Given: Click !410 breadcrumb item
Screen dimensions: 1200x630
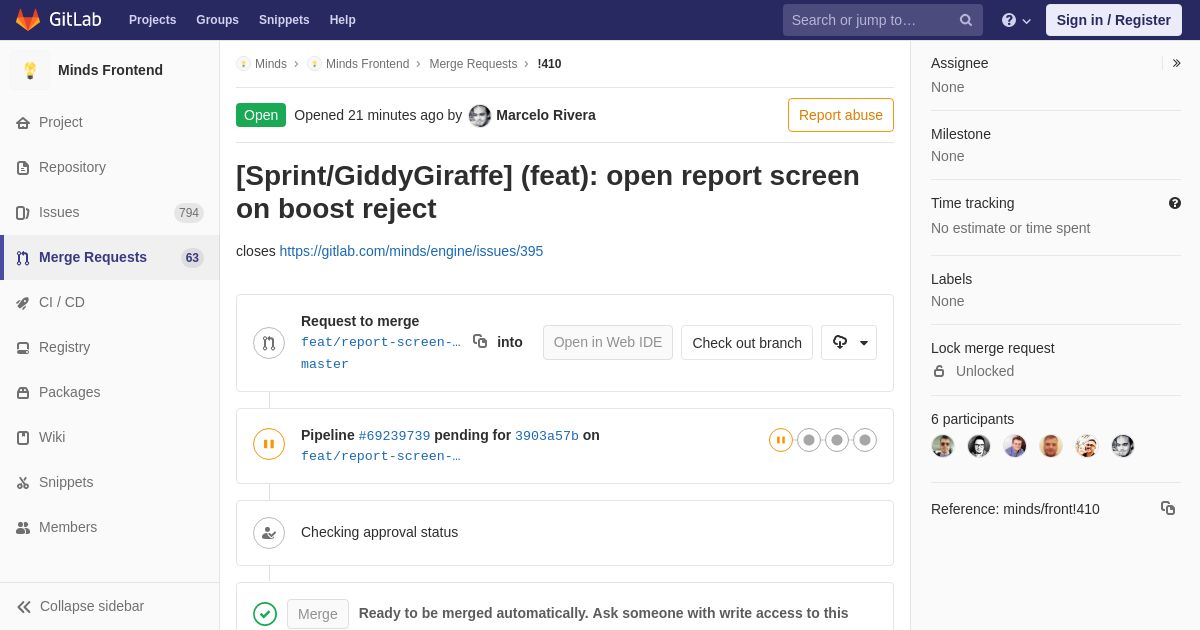Looking at the screenshot, I should click(x=549, y=64).
